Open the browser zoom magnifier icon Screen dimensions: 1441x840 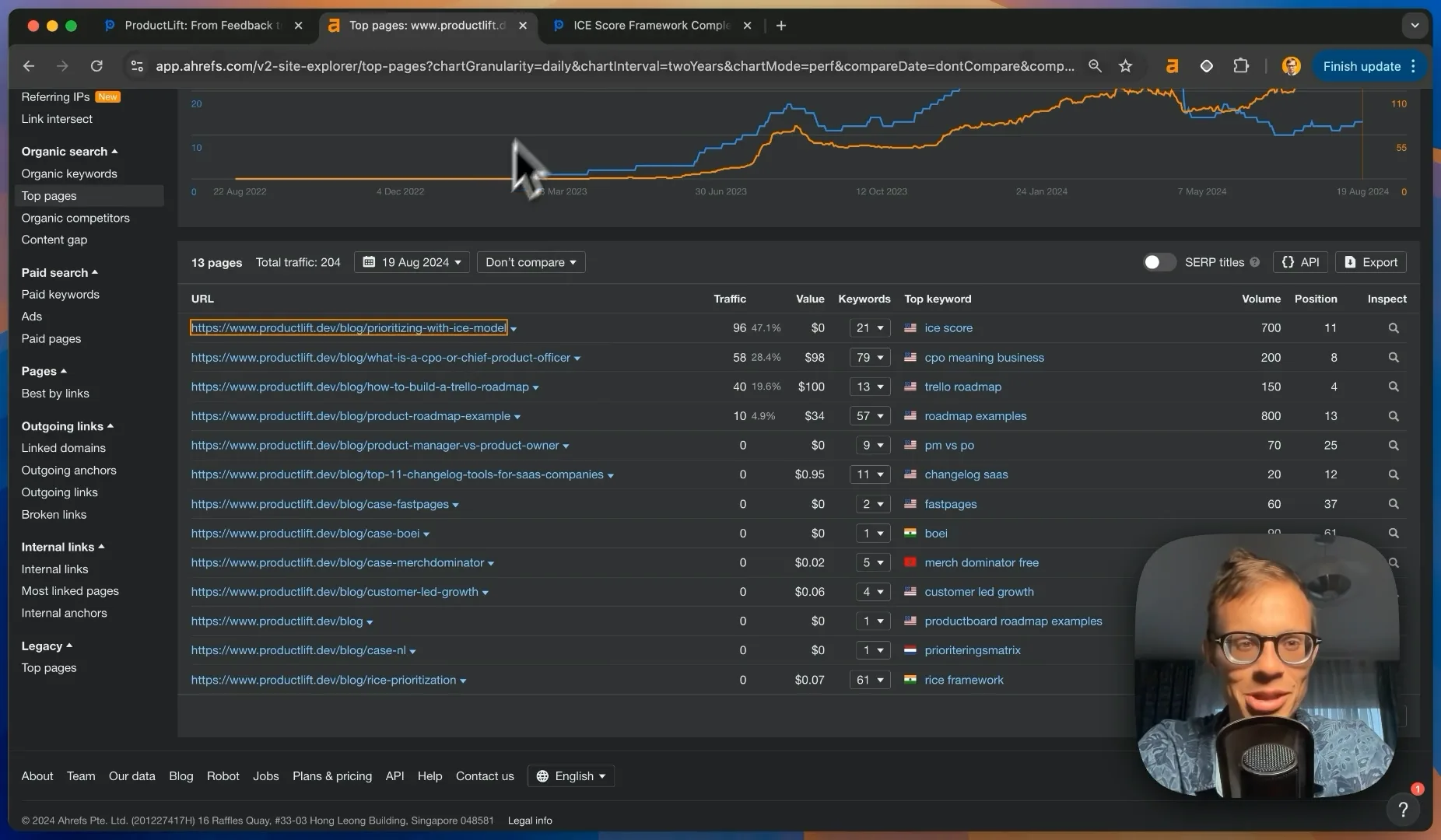click(x=1095, y=66)
